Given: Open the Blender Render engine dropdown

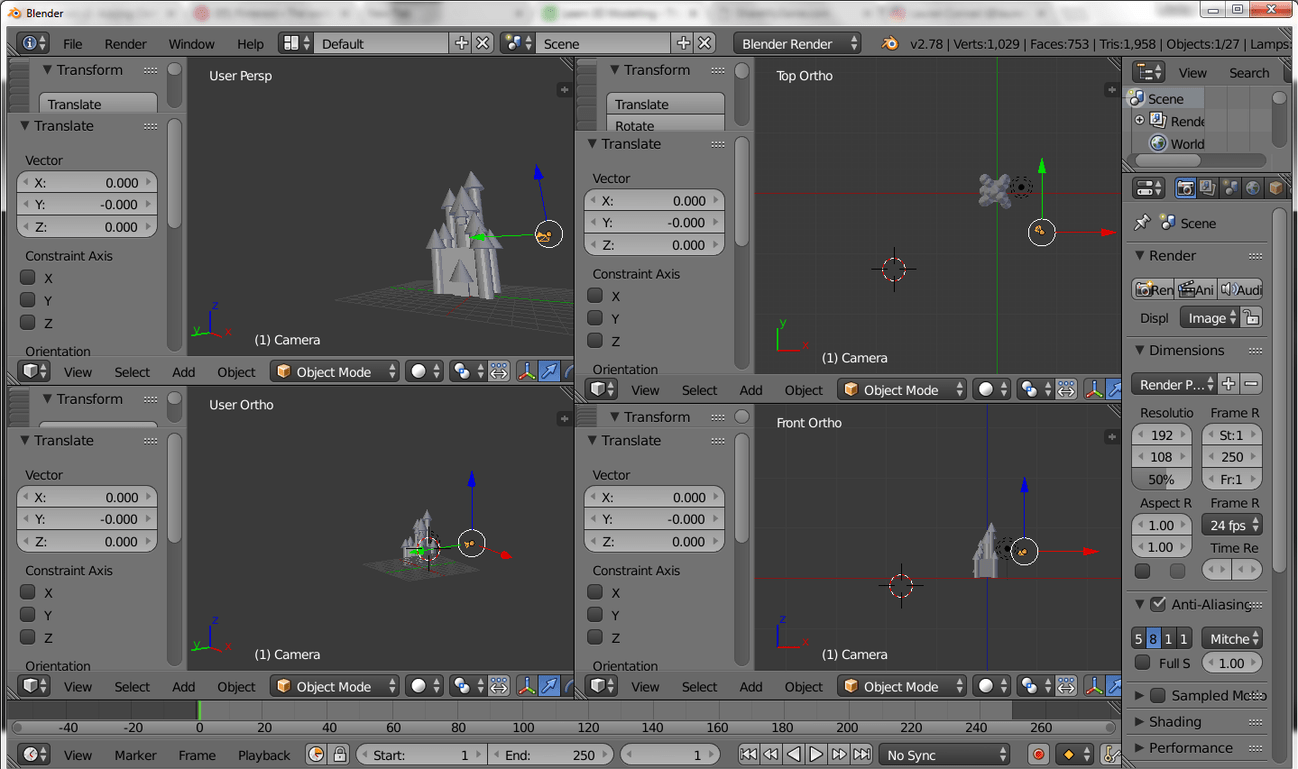Looking at the screenshot, I should [797, 43].
